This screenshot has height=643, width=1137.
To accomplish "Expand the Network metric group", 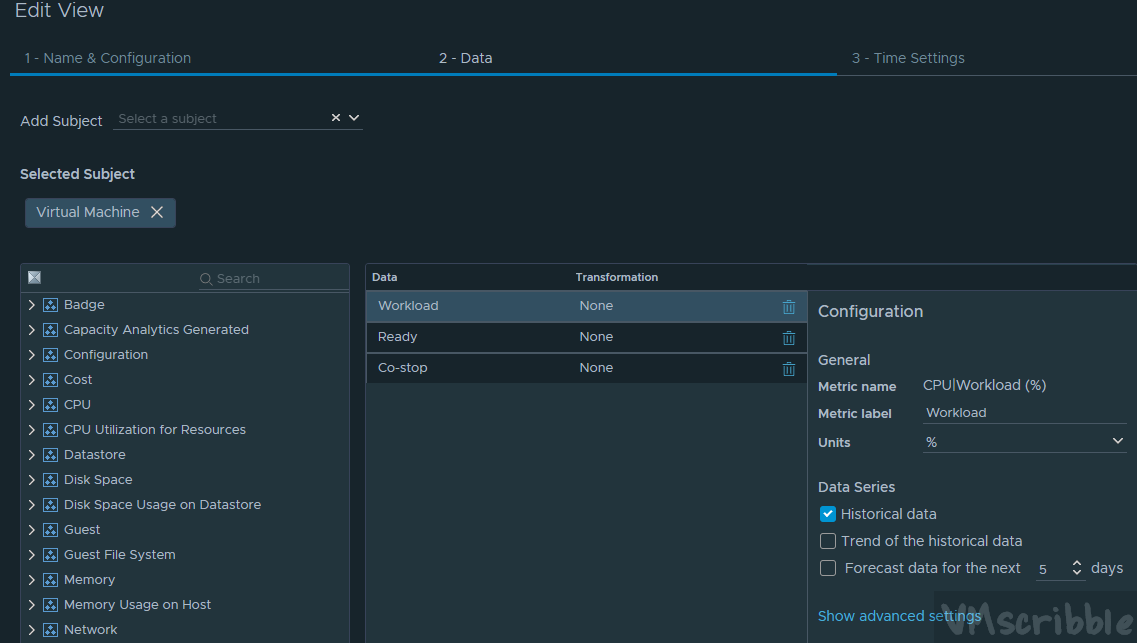I will click(x=32, y=630).
